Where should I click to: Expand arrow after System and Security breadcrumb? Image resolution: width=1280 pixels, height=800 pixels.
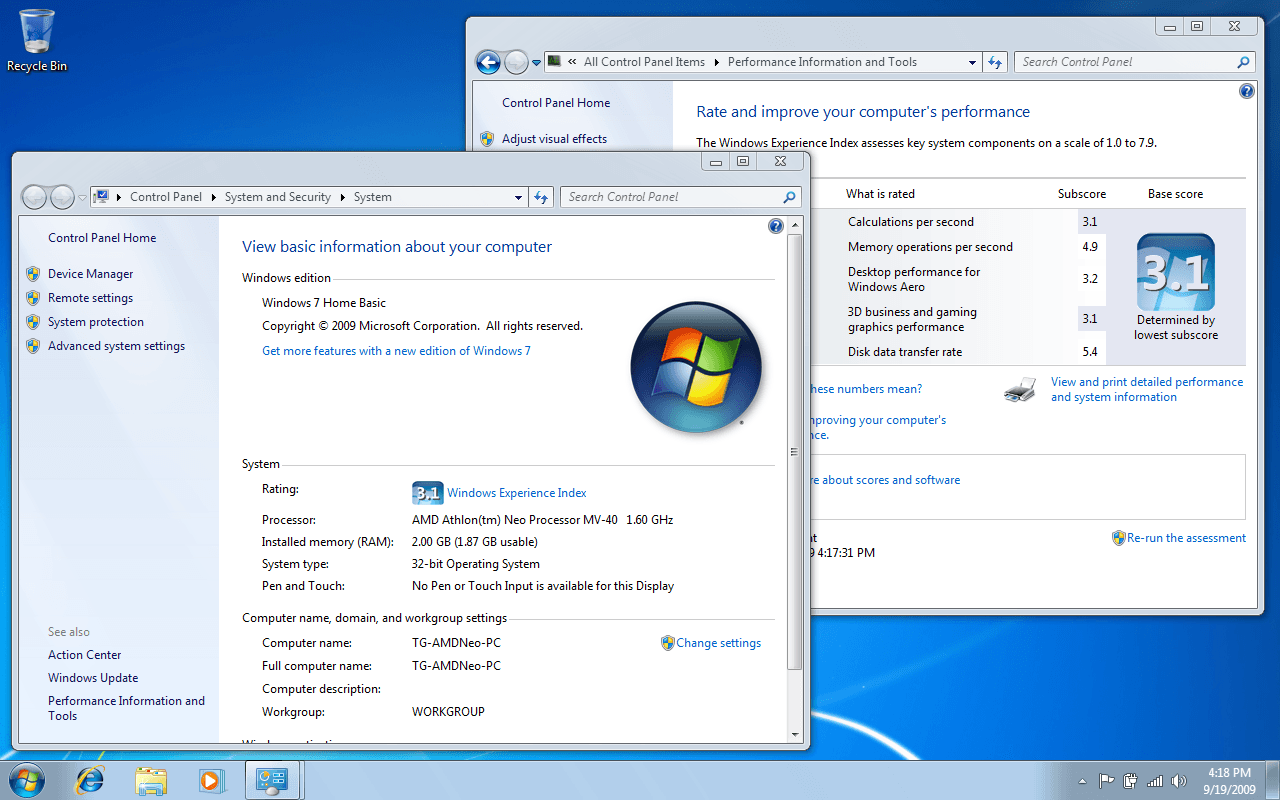click(343, 197)
